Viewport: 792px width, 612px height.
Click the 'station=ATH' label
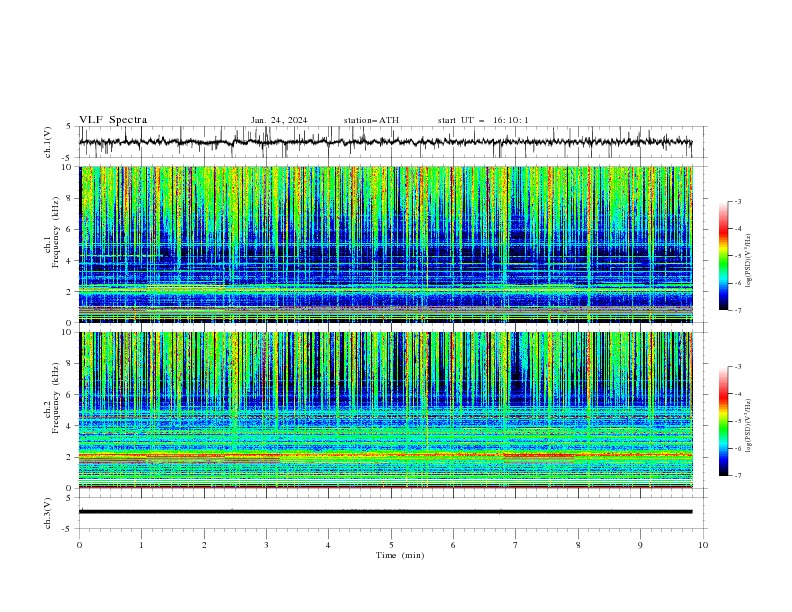click(371, 120)
